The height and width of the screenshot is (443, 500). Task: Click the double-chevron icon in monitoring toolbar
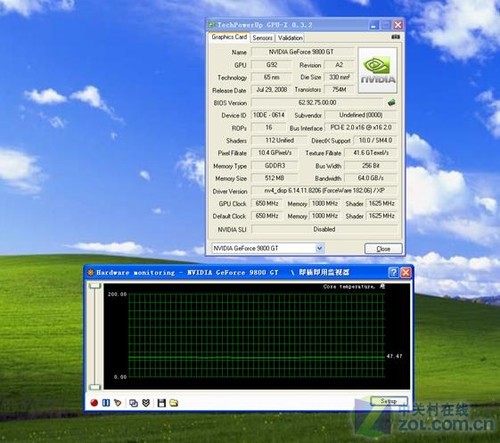click(146, 403)
